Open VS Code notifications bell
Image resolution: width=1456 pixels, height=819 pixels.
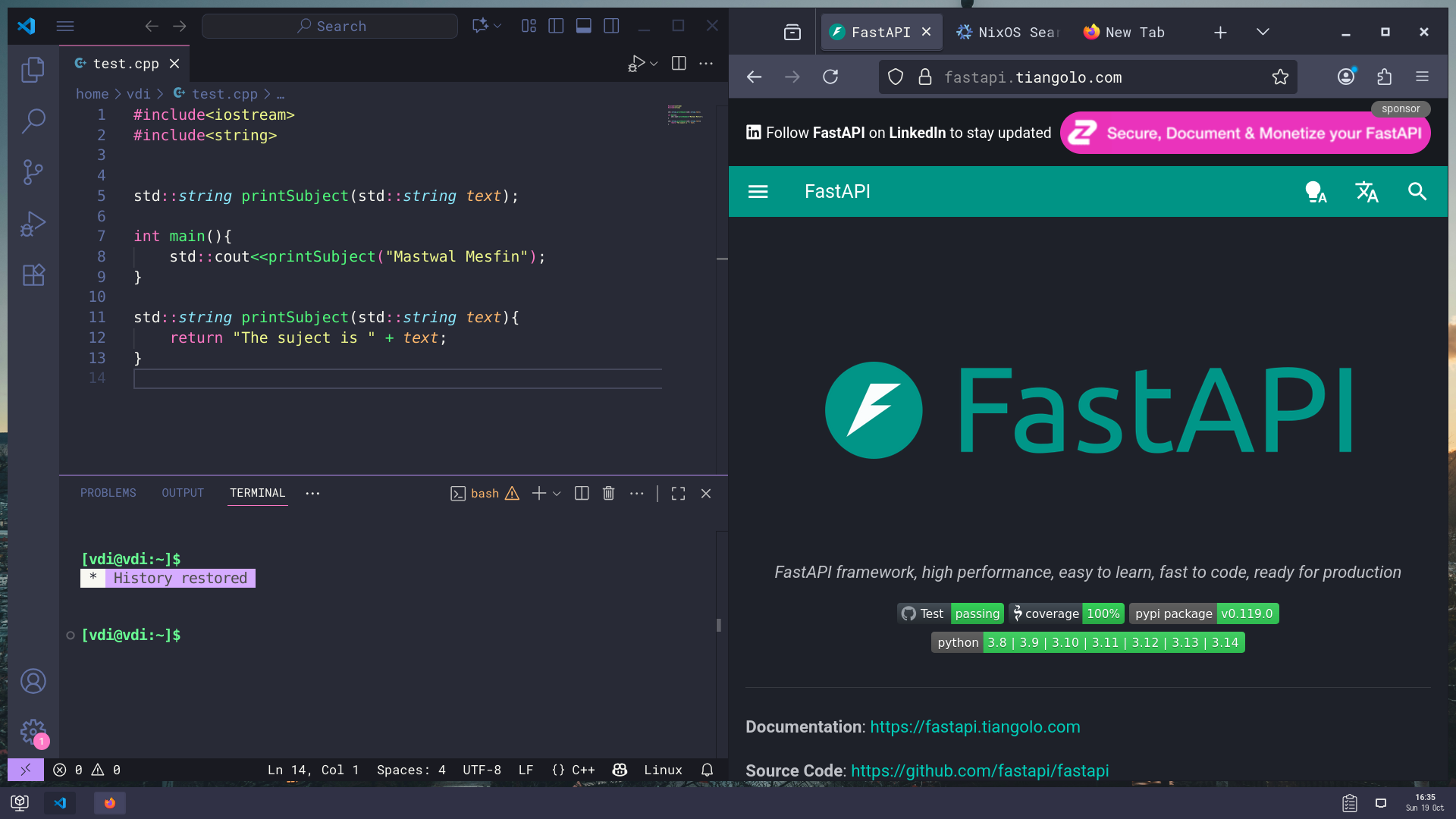pos(707,770)
